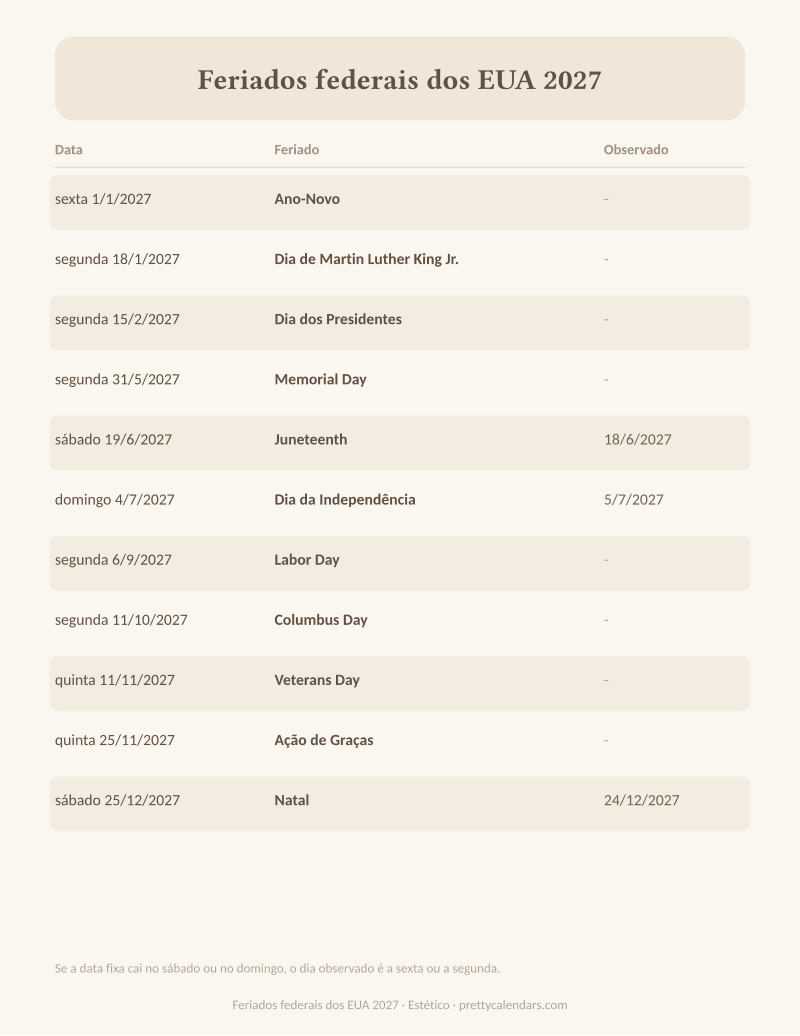Screen dimensions: 800x1036
Task: Click the Columbus Day entry
Action: [x=320, y=620]
